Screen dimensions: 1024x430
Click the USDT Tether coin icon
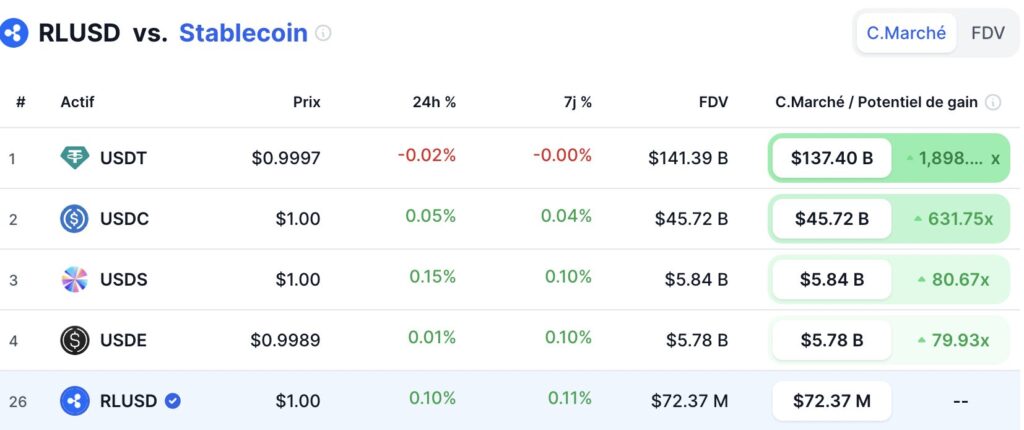pos(75,158)
